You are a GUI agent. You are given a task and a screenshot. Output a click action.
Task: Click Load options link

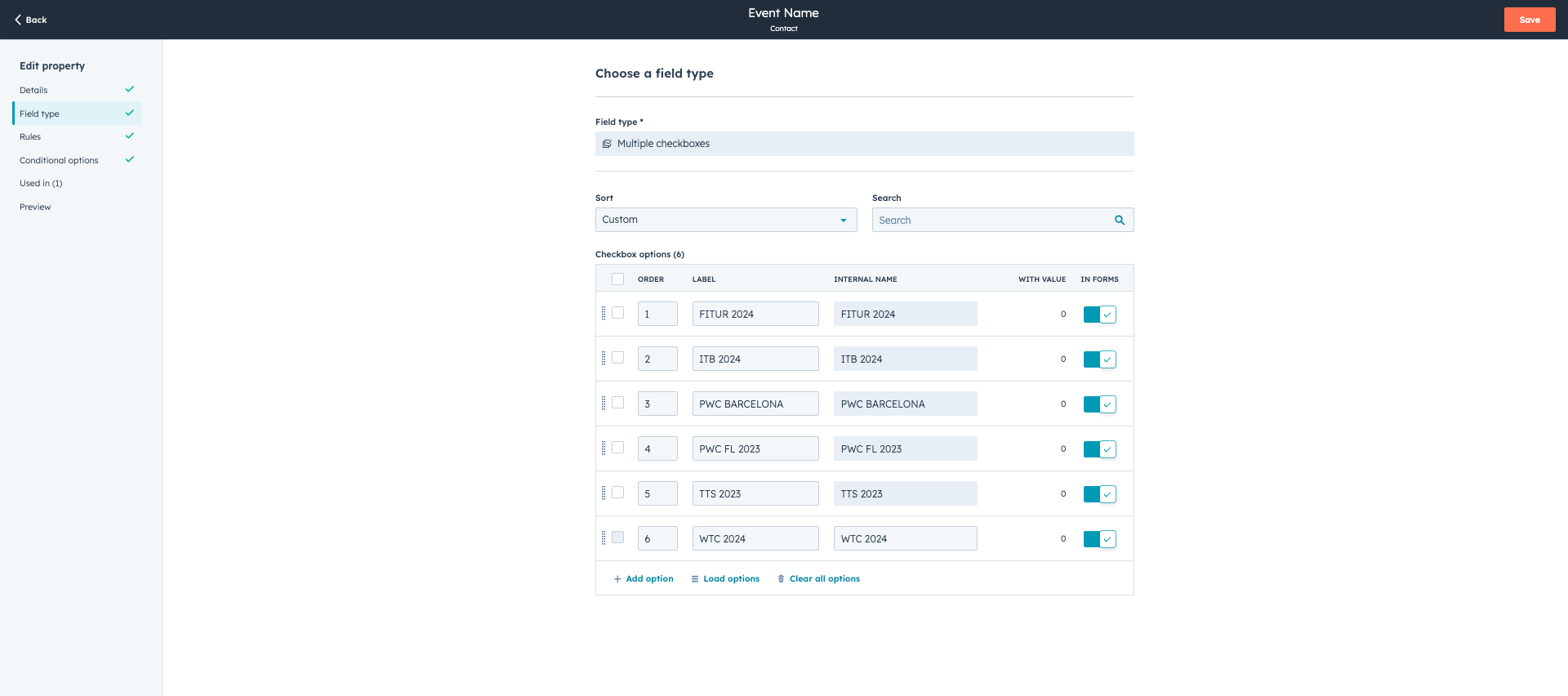(x=725, y=578)
